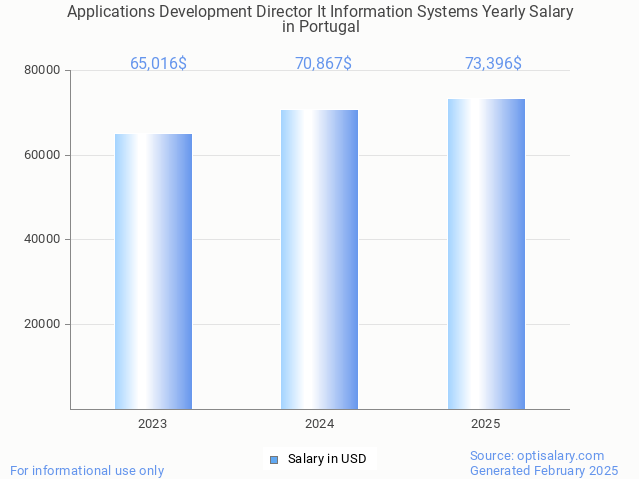
Task: Select the 40000 y-axis tick label
Action: coord(43,240)
